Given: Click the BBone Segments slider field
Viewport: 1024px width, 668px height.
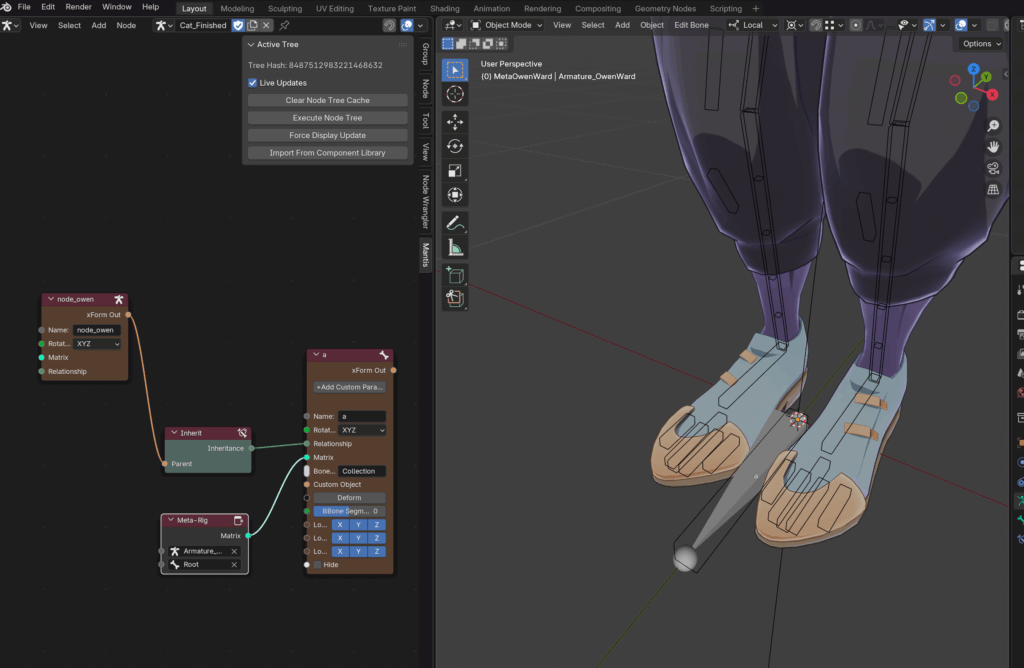Looking at the screenshot, I should click(x=348, y=511).
